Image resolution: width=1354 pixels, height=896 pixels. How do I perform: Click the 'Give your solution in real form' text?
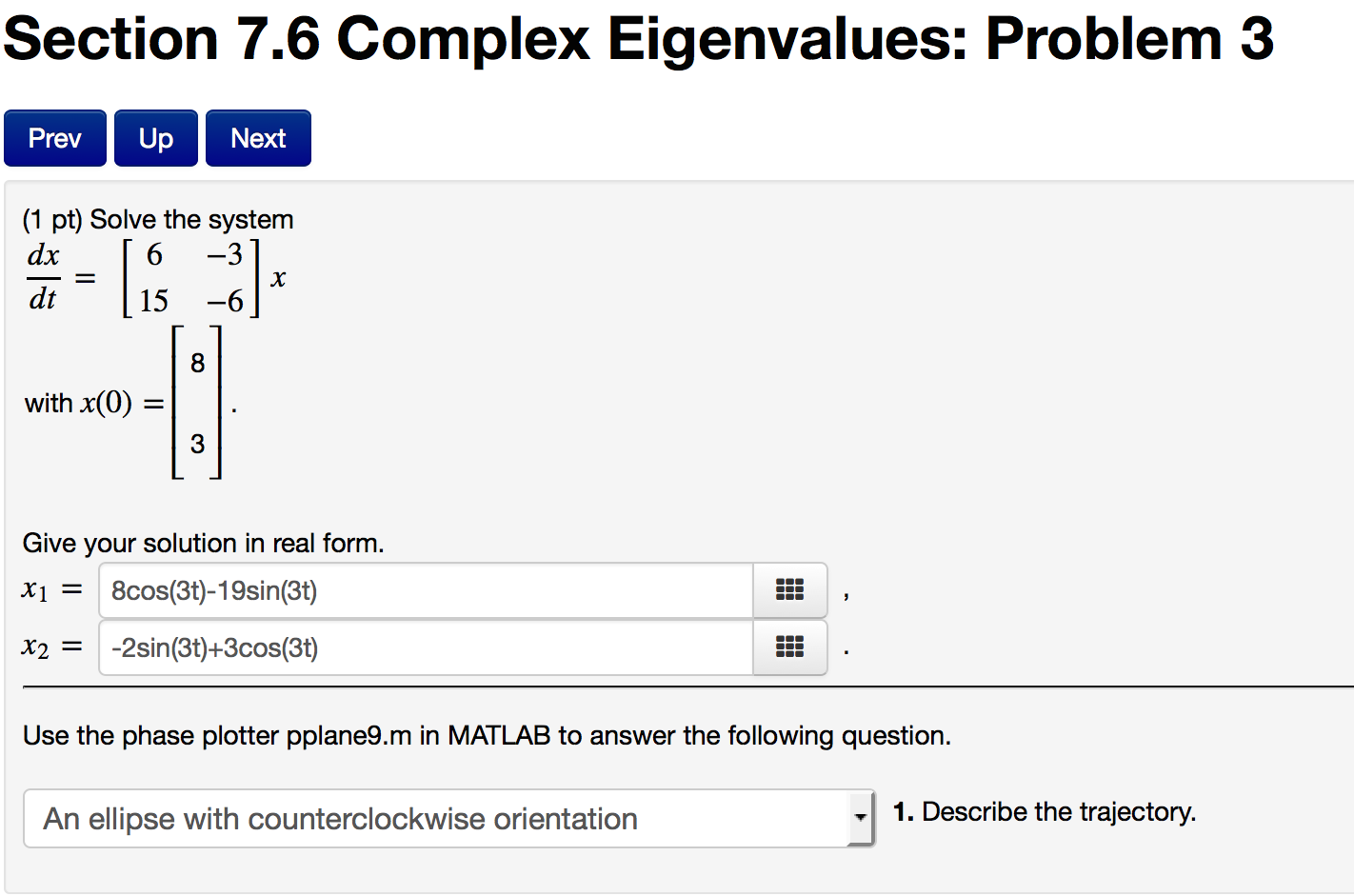pyautogui.click(x=204, y=543)
